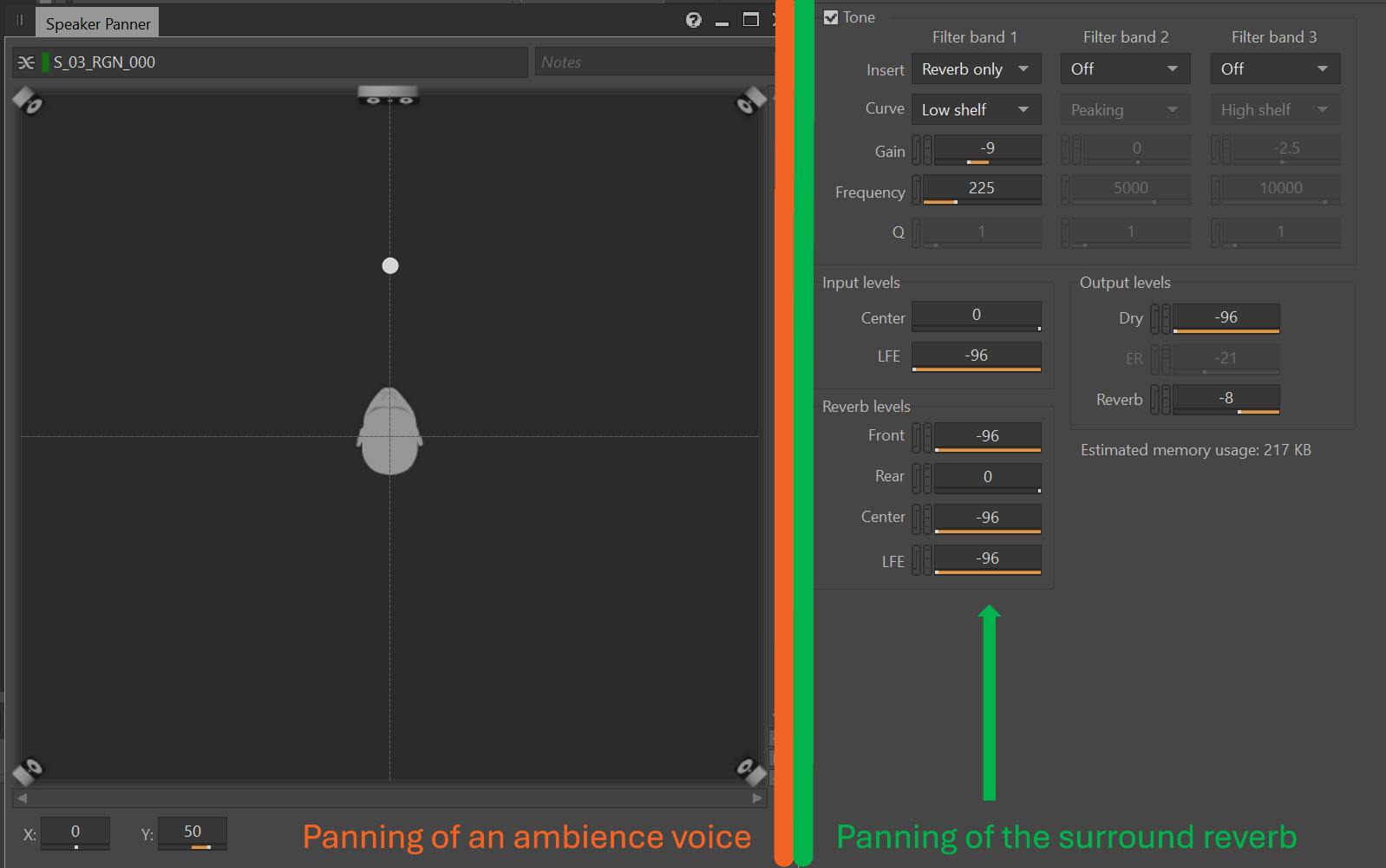Click the rear-left speaker icon
This screenshot has height=868, width=1386.
28,770
